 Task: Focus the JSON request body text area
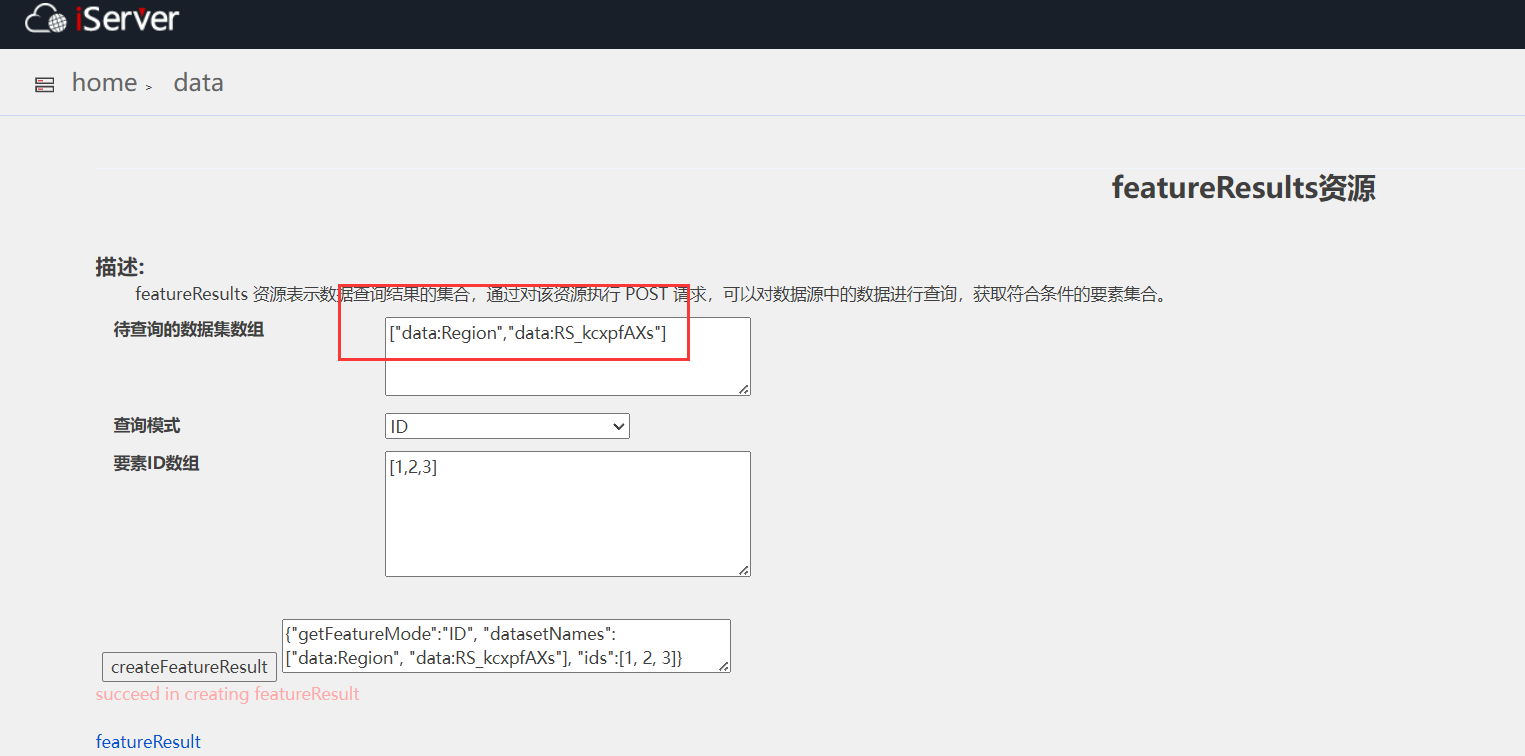pos(506,645)
